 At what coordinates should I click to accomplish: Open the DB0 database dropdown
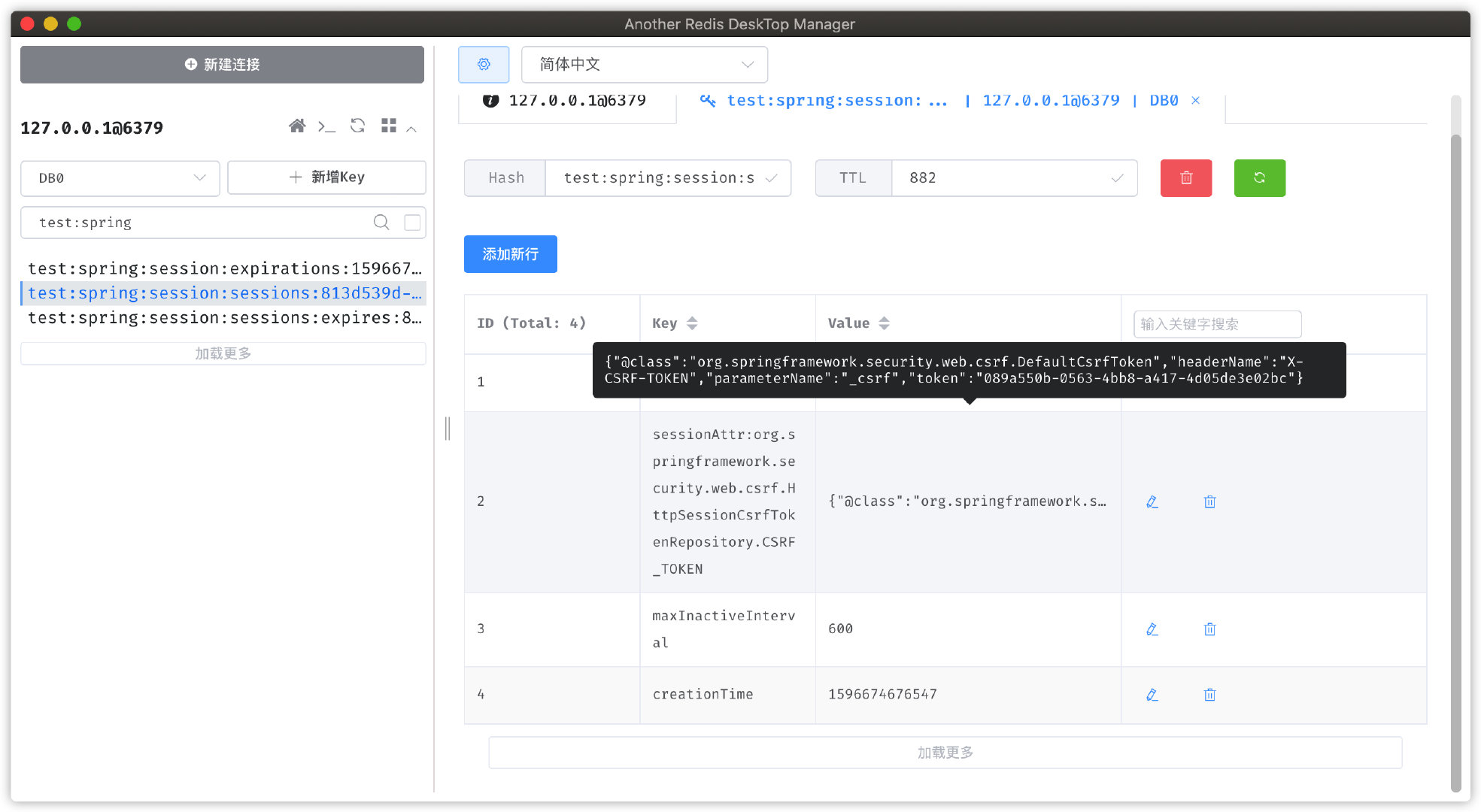[120, 178]
